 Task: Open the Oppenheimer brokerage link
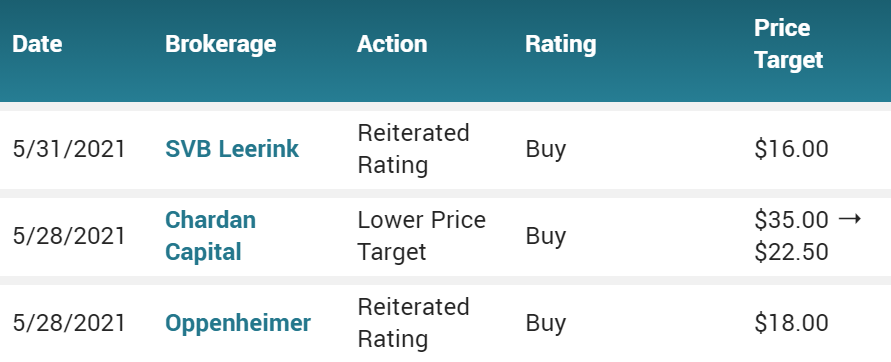[x=238, y=323]
